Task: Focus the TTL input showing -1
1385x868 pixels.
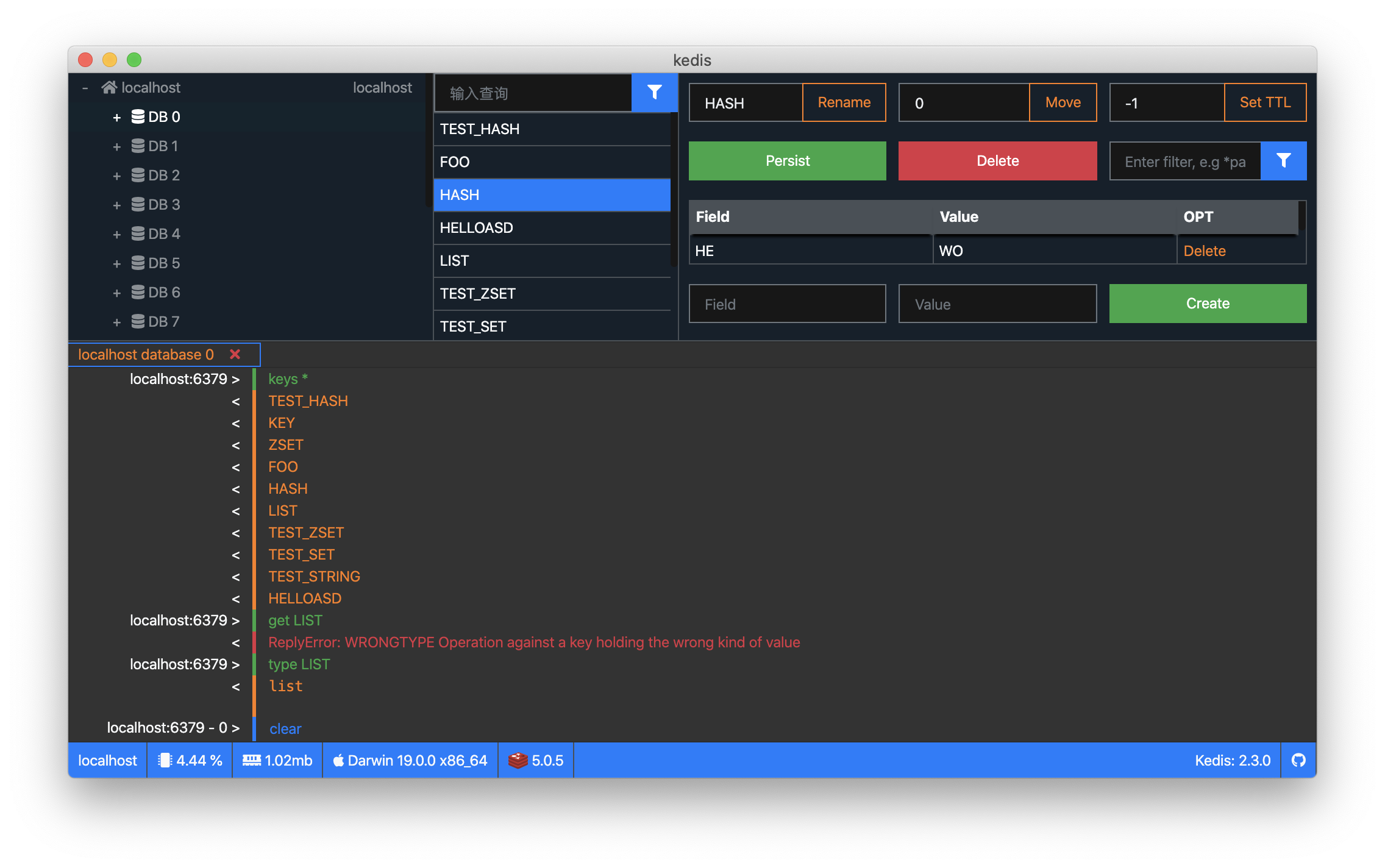Action: point(1167,102)
